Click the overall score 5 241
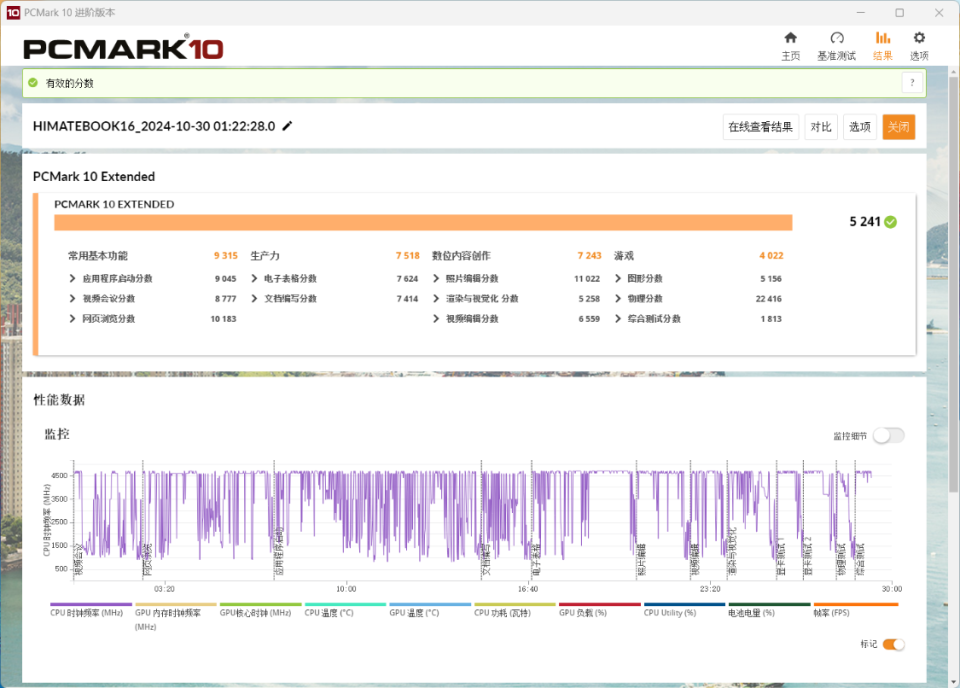 [864, 222]
